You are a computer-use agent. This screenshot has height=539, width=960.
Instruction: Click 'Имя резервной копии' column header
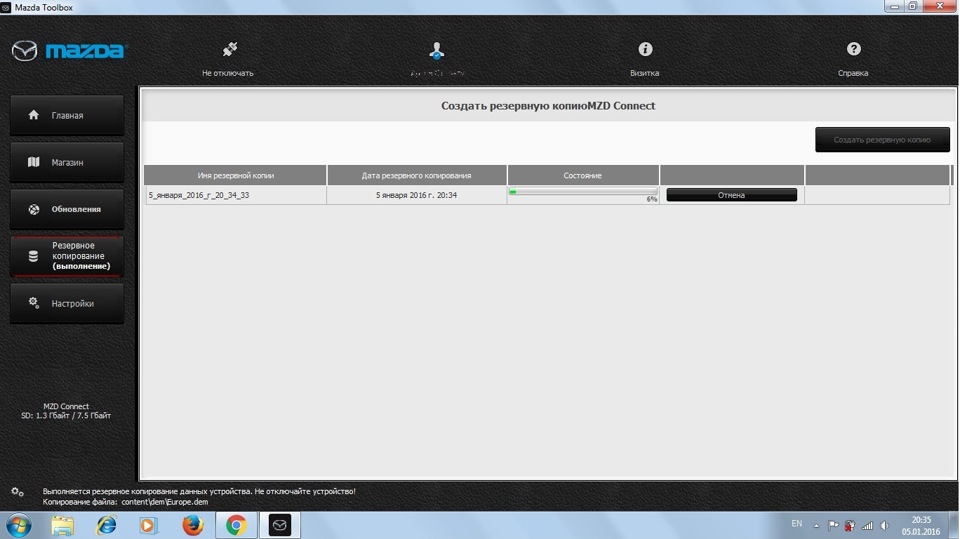coord(235,175)
